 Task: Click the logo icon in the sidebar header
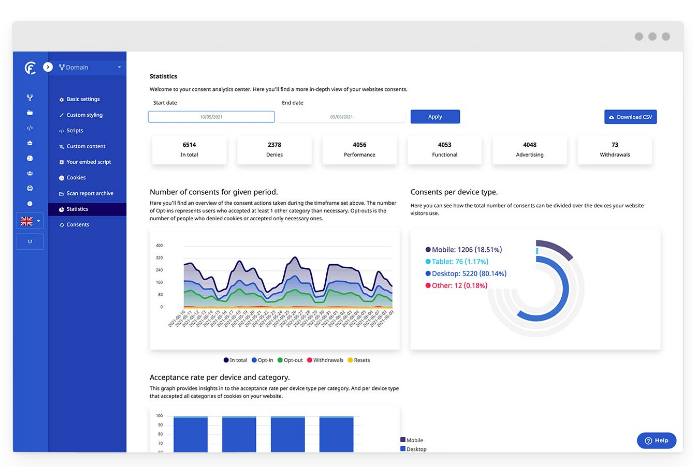pos(30,67)
